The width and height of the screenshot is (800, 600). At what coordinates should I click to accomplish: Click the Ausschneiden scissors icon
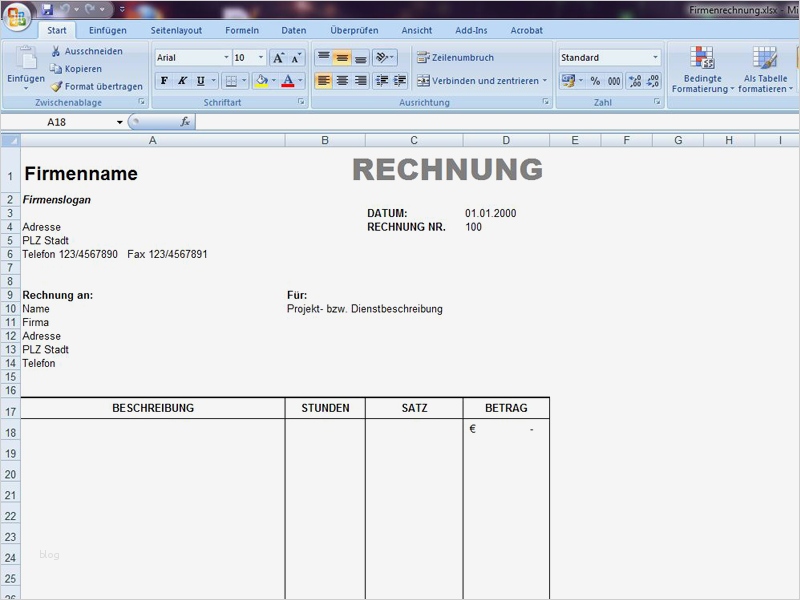55,51
